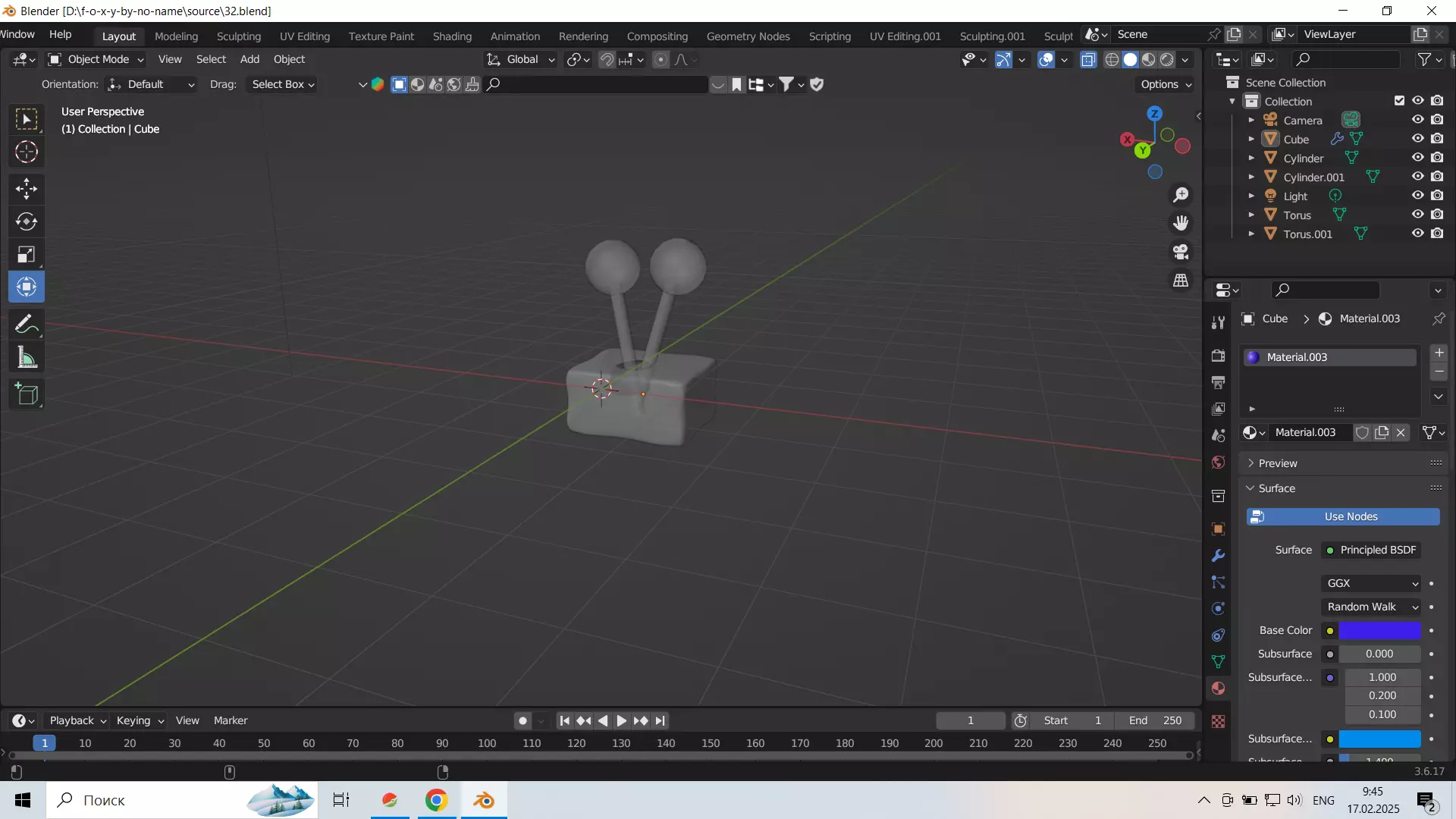Open the Add menu in viewport

click(x=249, y=59)
